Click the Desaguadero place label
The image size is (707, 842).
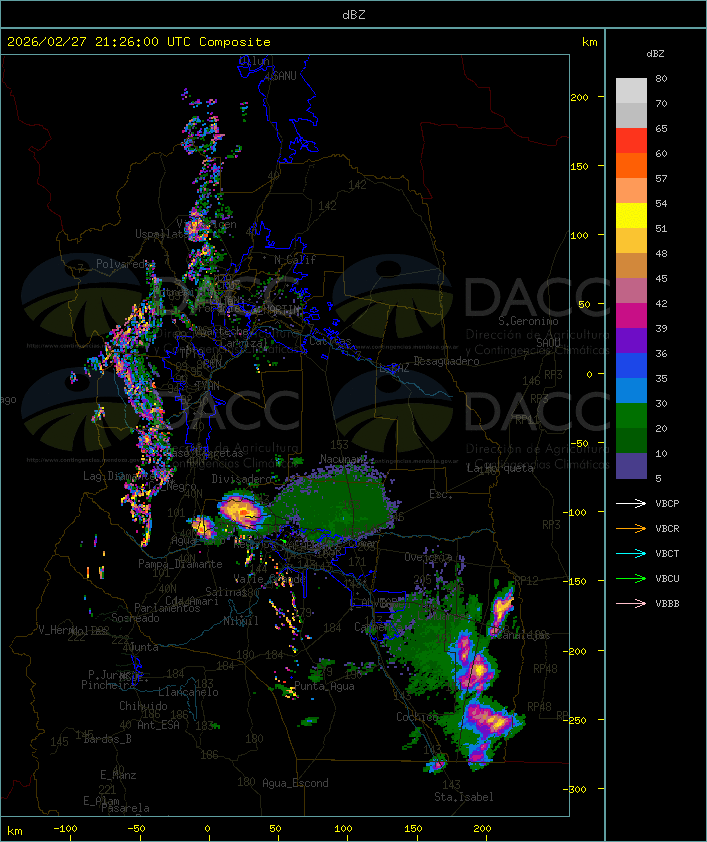pyautogui.click(x=446, y=361)
